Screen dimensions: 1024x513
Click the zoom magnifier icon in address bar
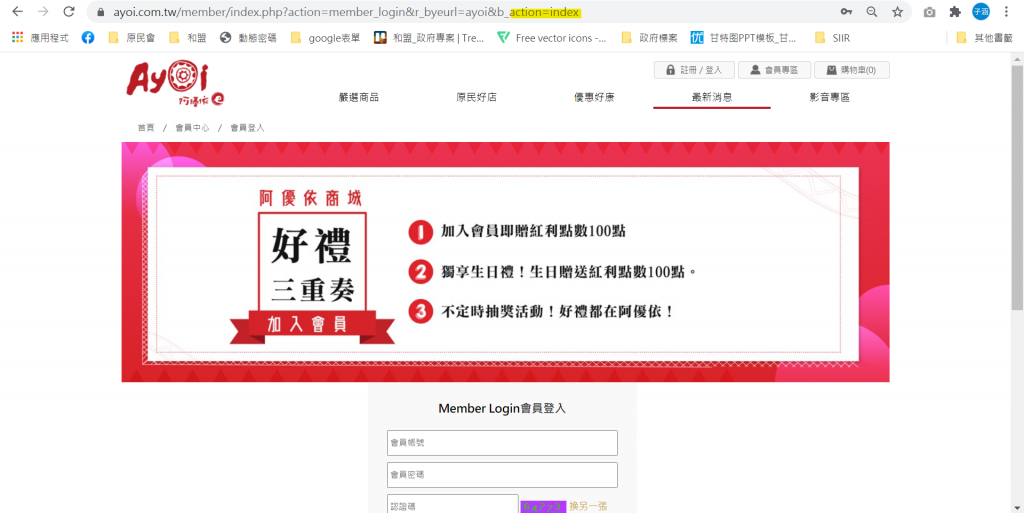(x=871, y=12)
